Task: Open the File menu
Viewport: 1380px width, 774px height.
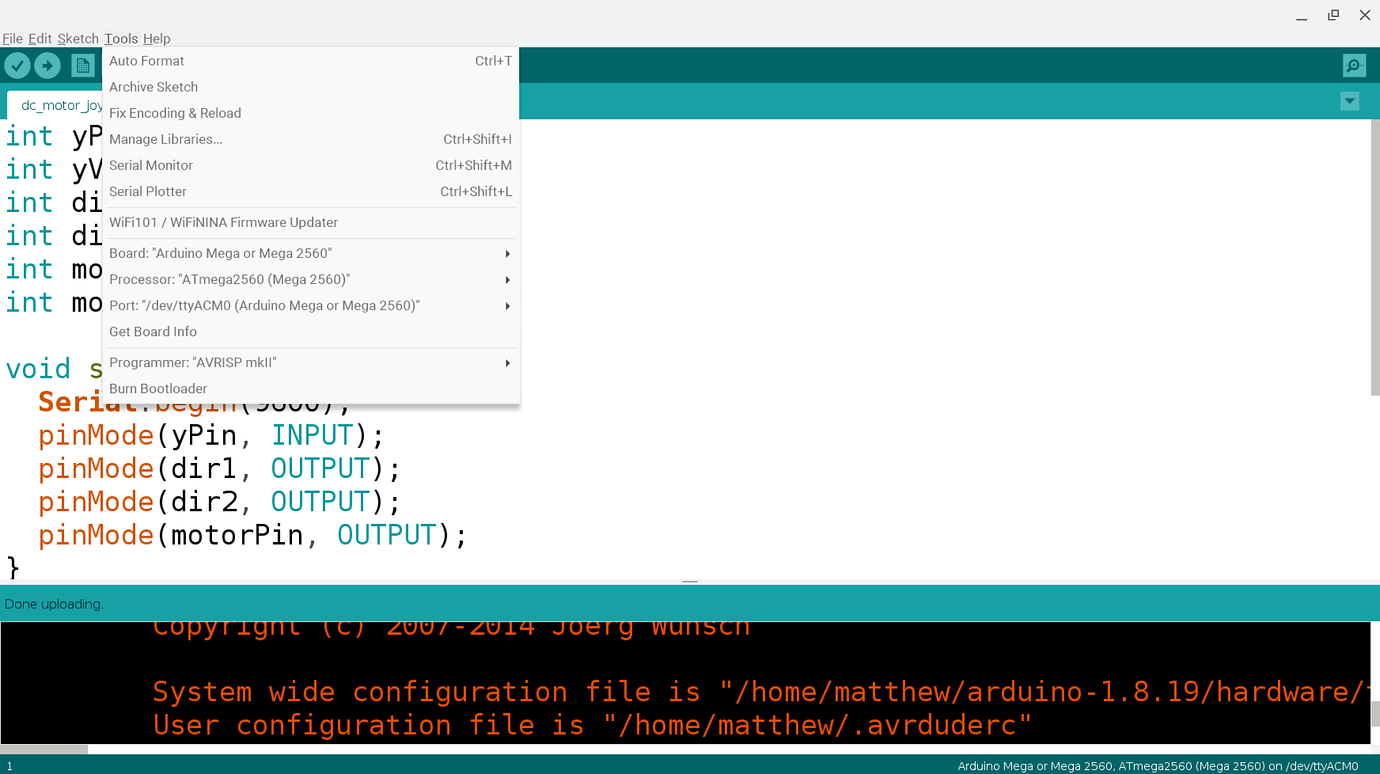Action: (12, 38)
